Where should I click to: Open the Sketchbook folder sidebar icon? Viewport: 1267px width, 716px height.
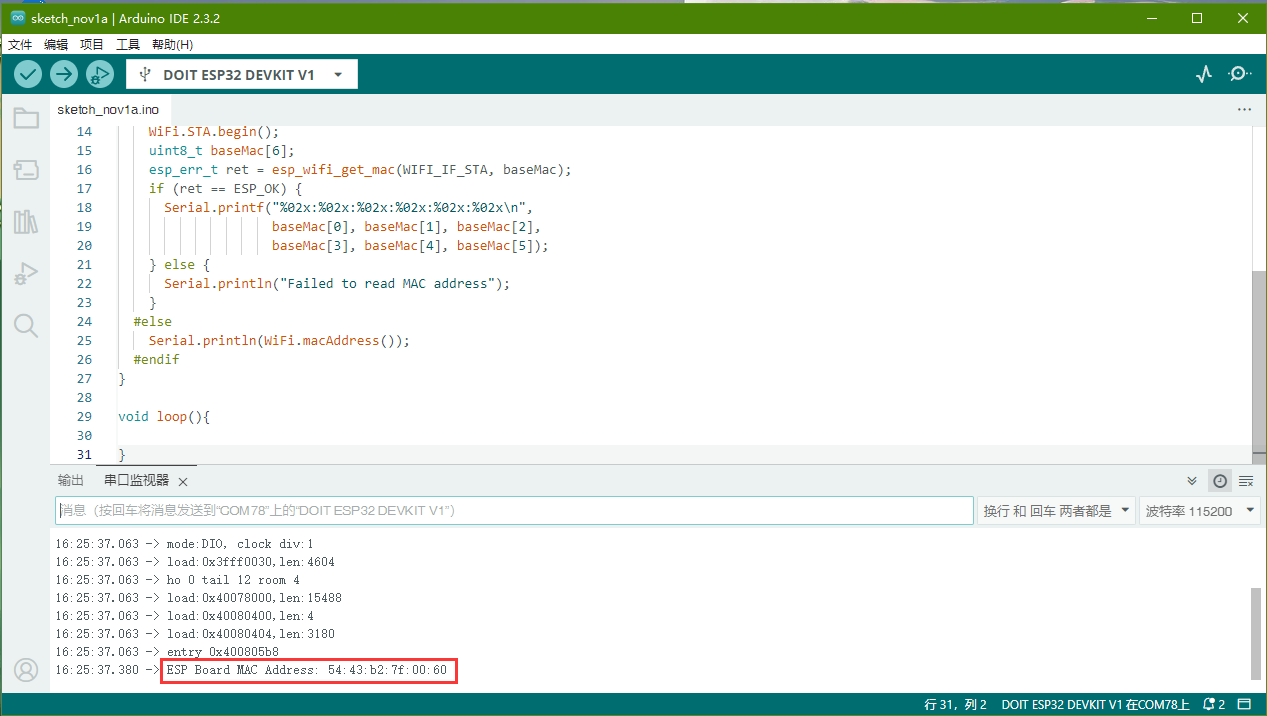26,119
